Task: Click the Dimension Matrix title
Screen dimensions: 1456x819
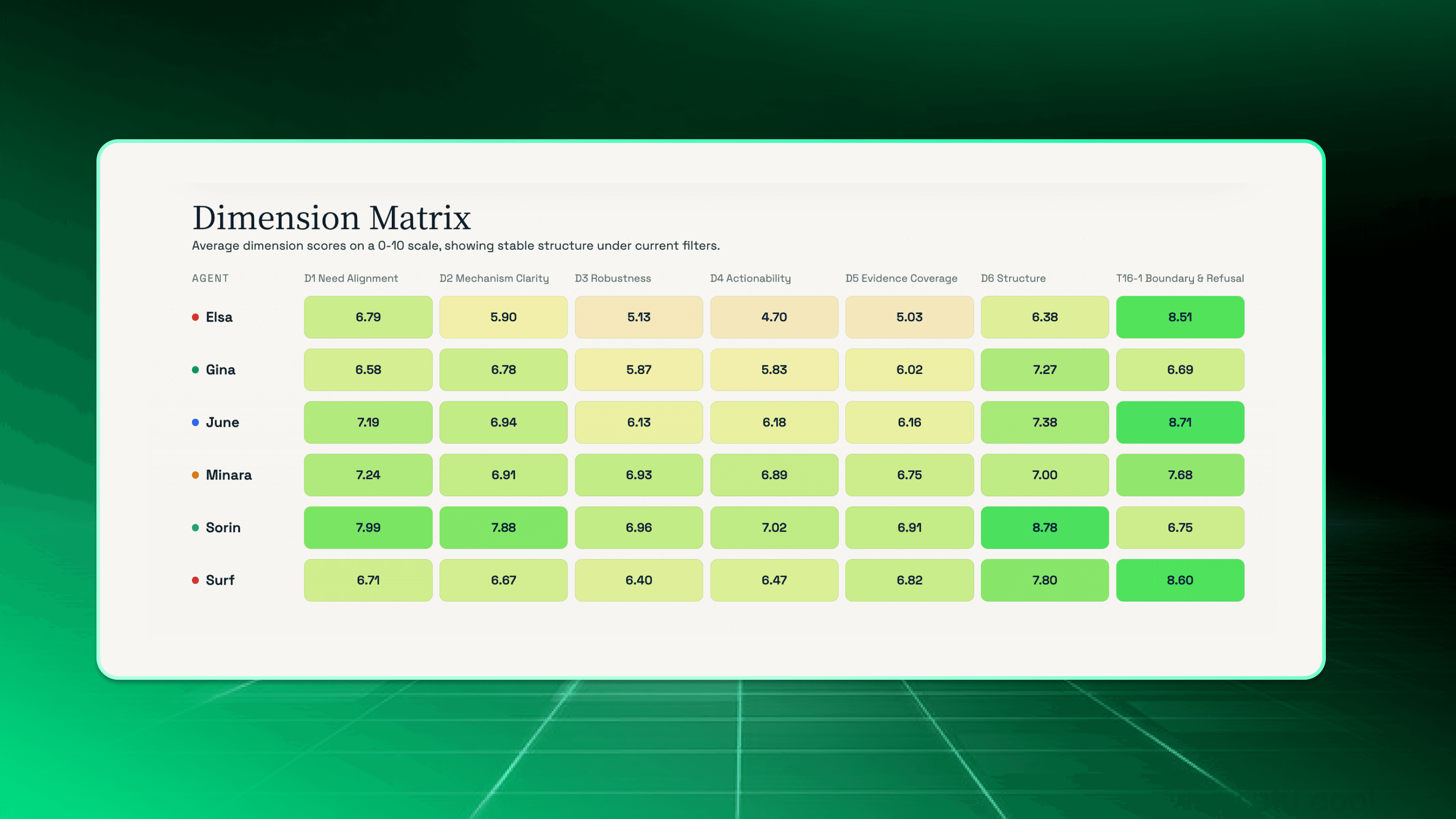Action: pyautogui.click(x=331, y=217)
